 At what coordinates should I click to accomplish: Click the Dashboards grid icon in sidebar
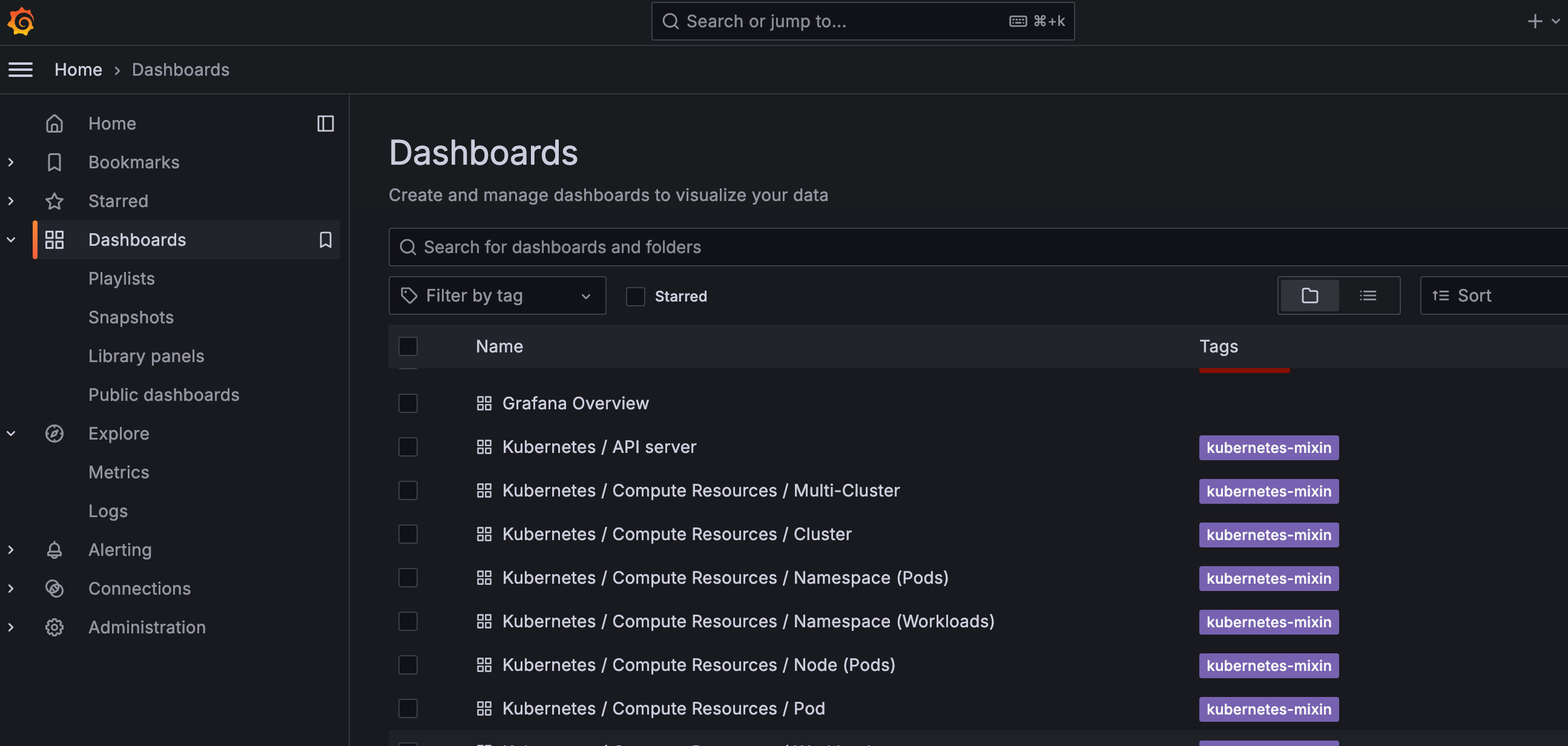54,240
